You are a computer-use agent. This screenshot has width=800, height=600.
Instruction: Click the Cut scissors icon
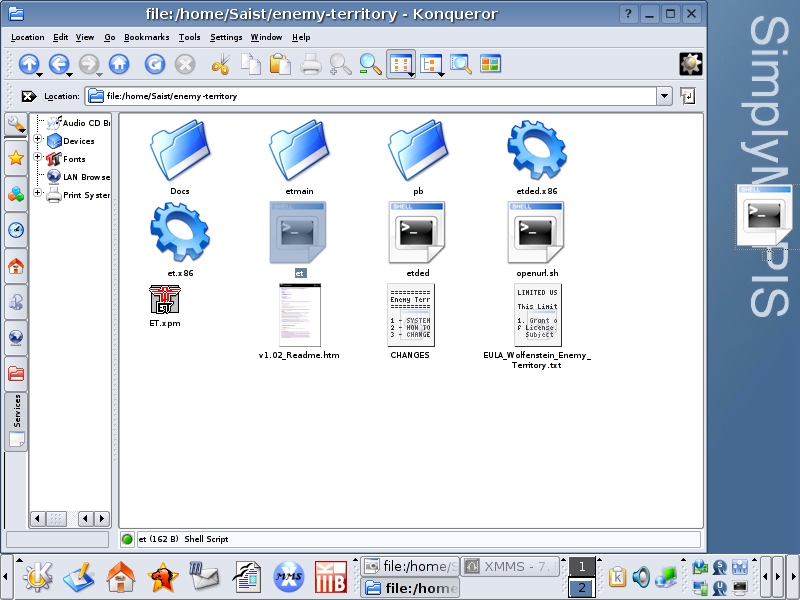pyautogui.click(x=220, y=64)
